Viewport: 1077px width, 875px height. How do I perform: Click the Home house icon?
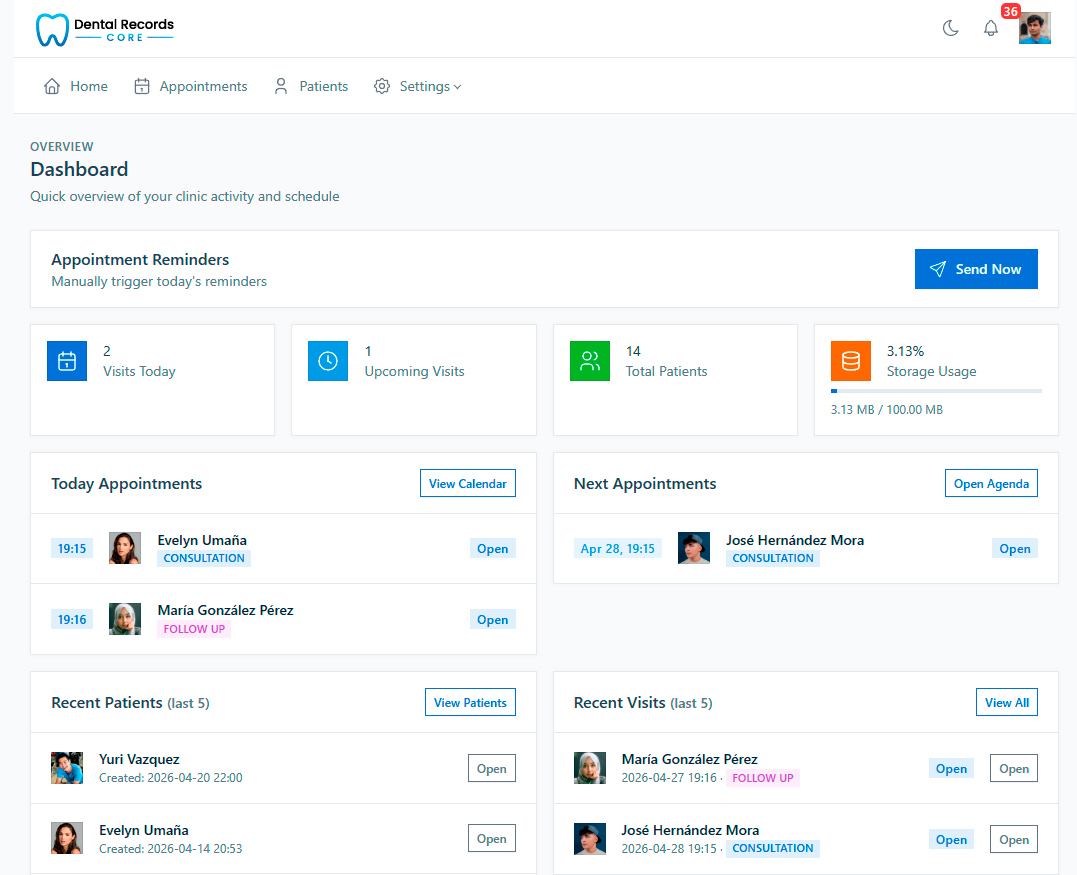click(52, 86)
